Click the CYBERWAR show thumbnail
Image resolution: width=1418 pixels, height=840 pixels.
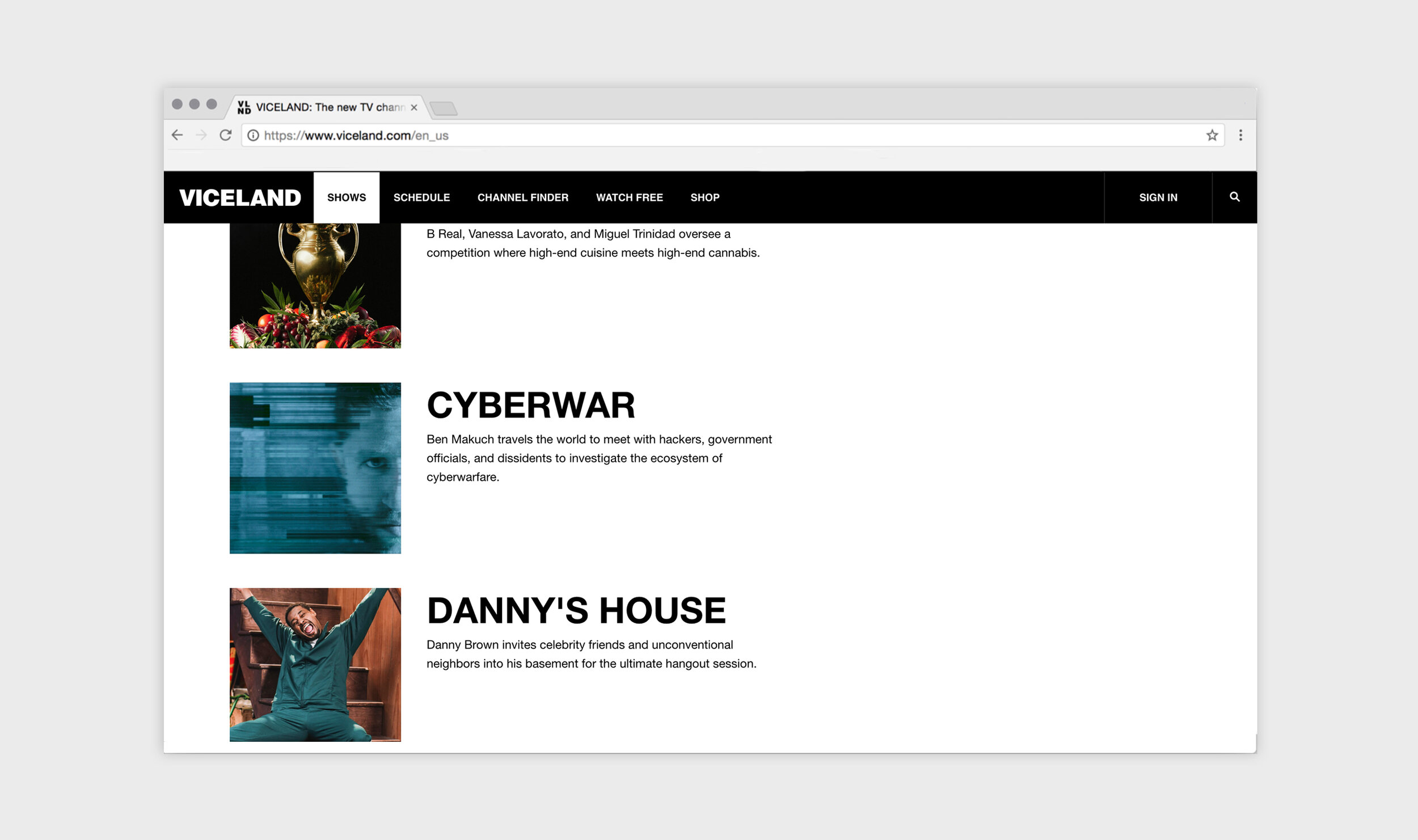point(315,467)
